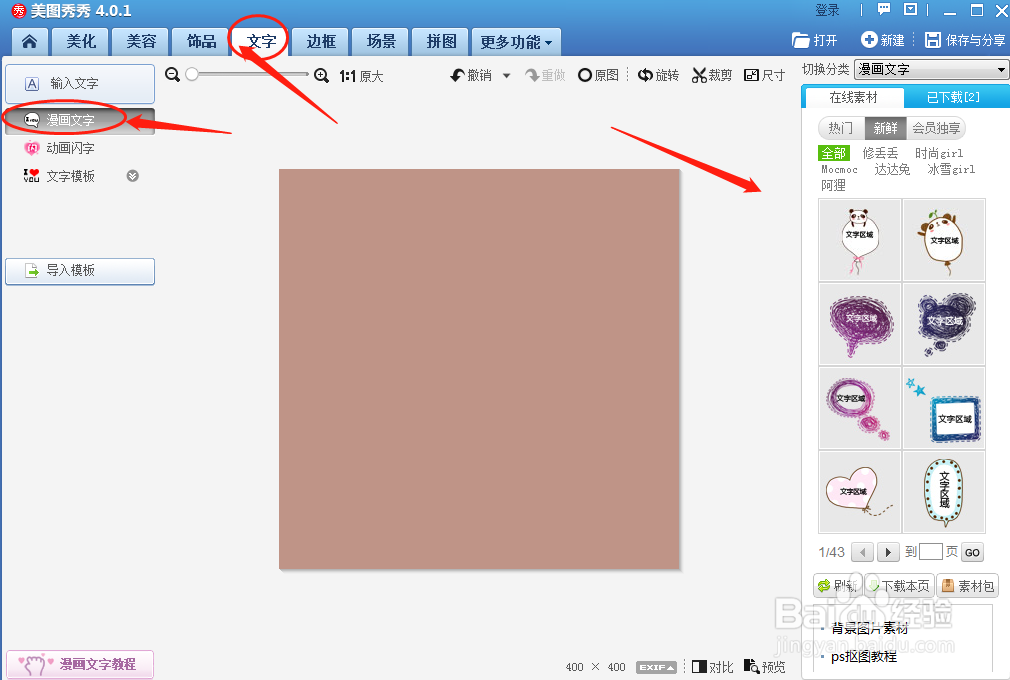Click the 旋转 rotate icon
The width and height of the screenshot is (1010, 680).
pos(645,75)
